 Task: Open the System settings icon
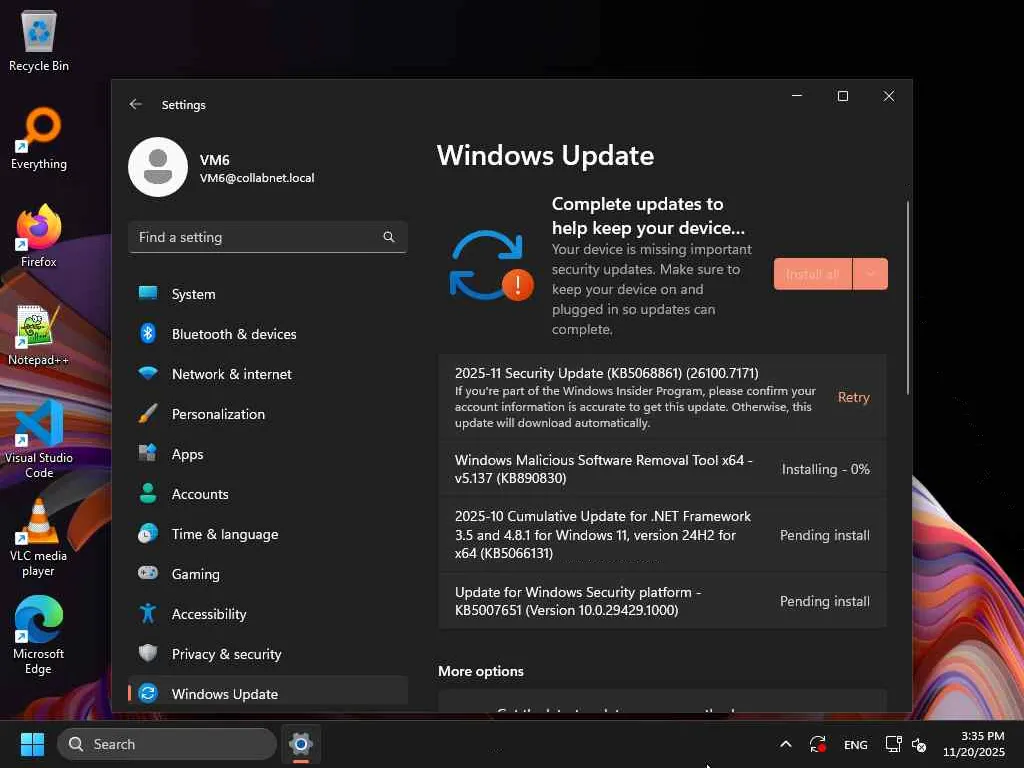(148, 293)
